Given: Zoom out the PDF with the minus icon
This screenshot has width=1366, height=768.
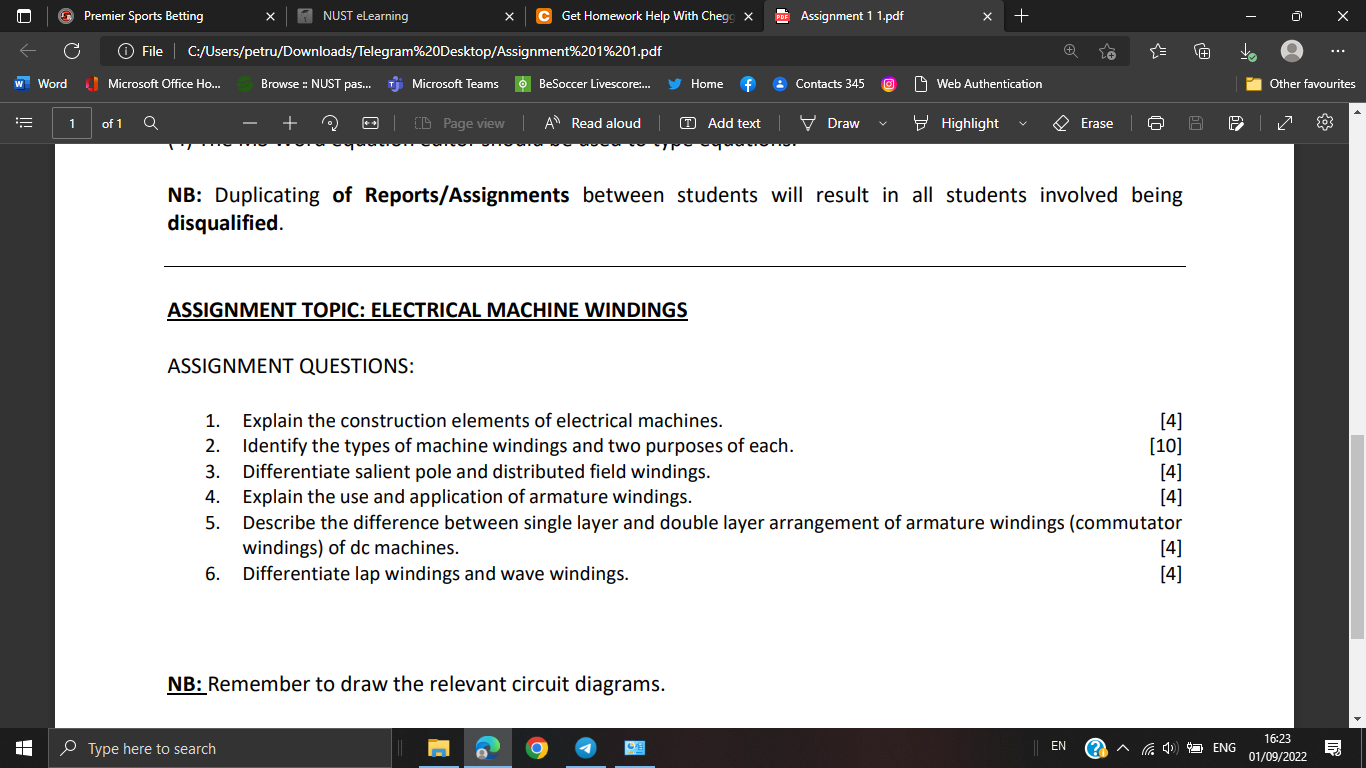Looking at the screenshot, I should pos(250,123).
